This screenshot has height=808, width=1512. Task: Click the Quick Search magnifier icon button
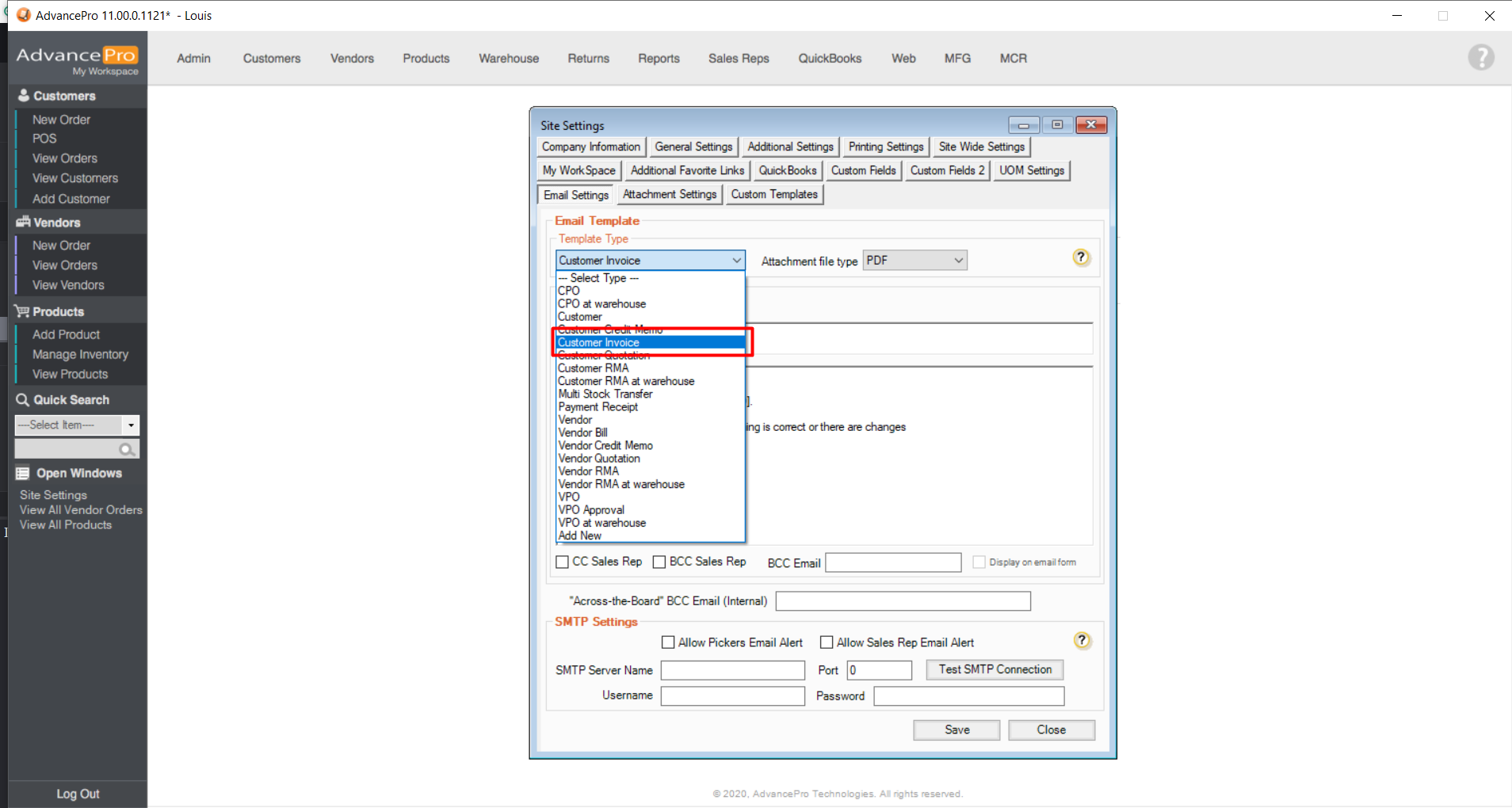(126, 449)
